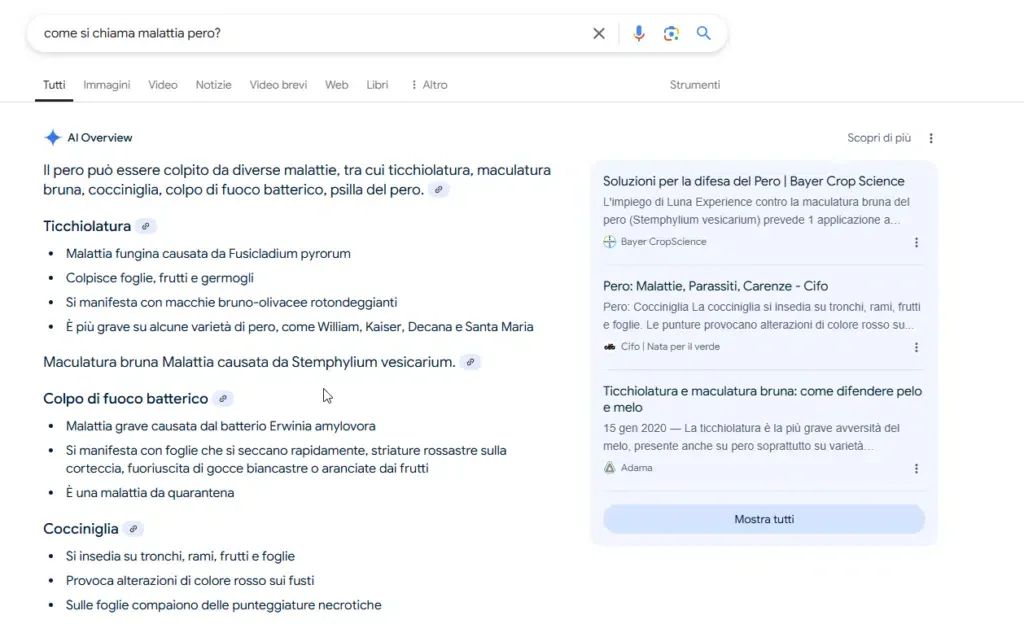Viewport: 1024px width, 624px height.
Task: Open the Soluzioni per la difesa del Pero link
Action: [754, 181]
